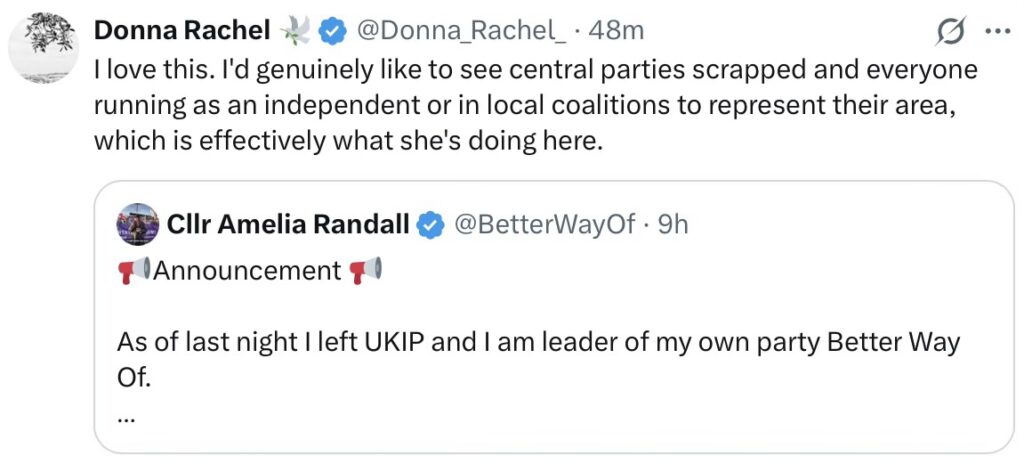Click the megaphone emoji before Announcement
Screen dimensions: 1024x464
tap(132, 271)
